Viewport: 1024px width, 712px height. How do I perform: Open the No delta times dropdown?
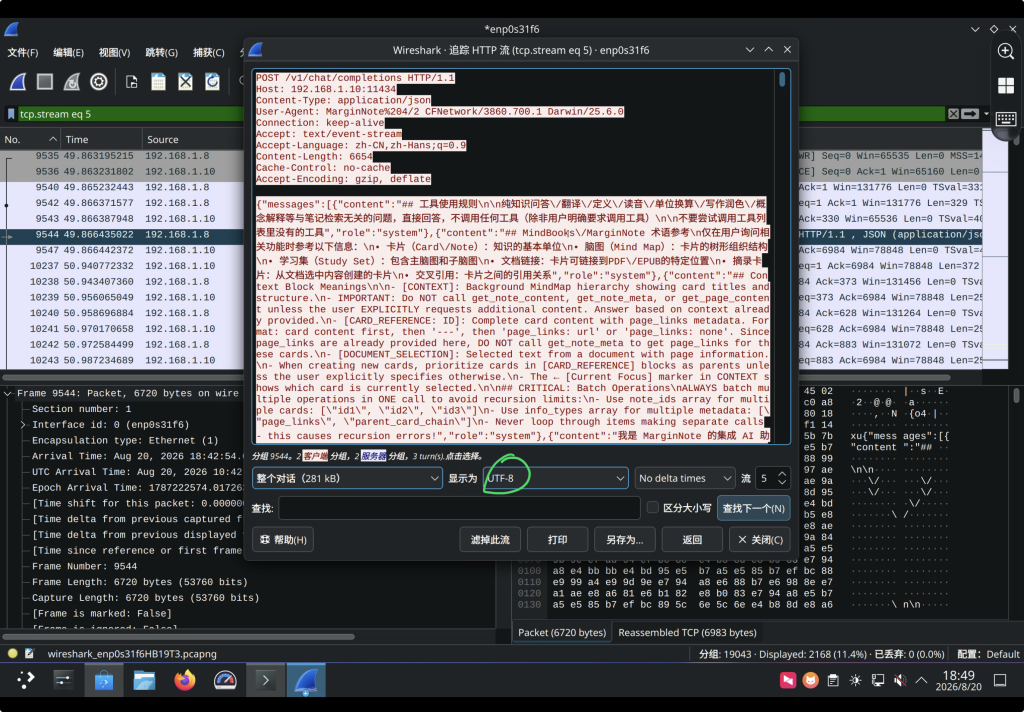[x=686, y=478]
